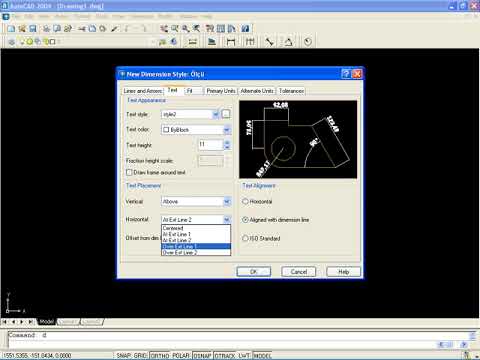
Task: Toggle MODEL space button in status bar
Action: pyautogui.click(x=262, y=356)
